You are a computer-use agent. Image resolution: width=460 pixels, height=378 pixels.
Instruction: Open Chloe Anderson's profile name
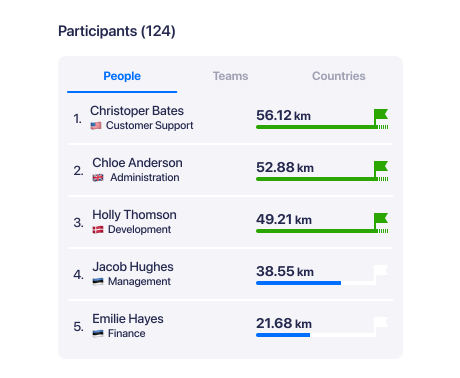[137, 163]
